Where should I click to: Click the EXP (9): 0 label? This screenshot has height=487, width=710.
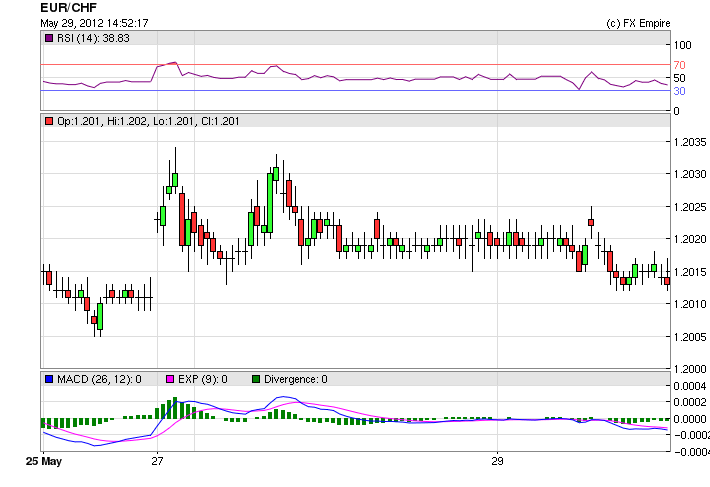203,379
